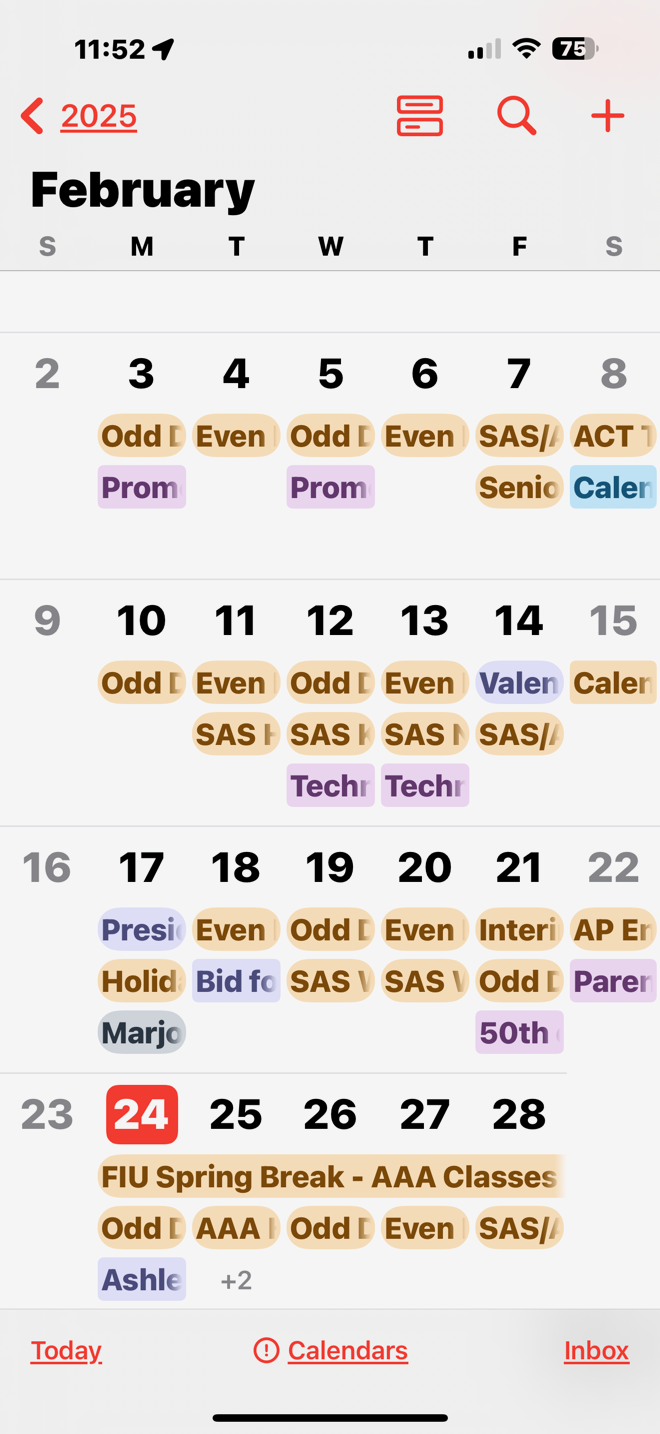Go back to 2025 year view

pyautogui.click(x=99, y=116)
